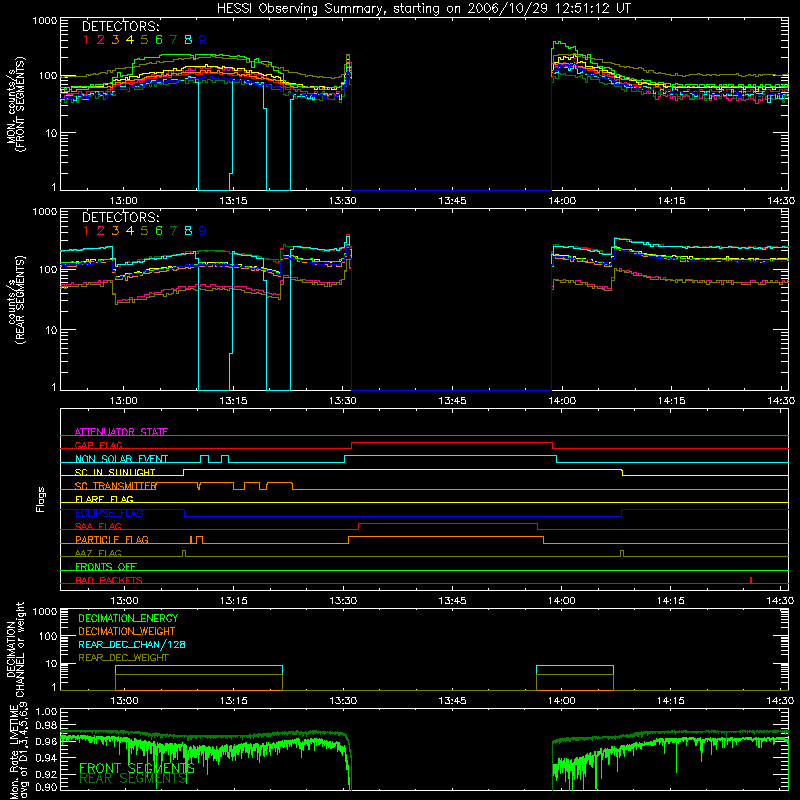Click green detector "6" in rear segments legend
The image size is (800, 800).
pyautogui.click(x=159, y=231)
